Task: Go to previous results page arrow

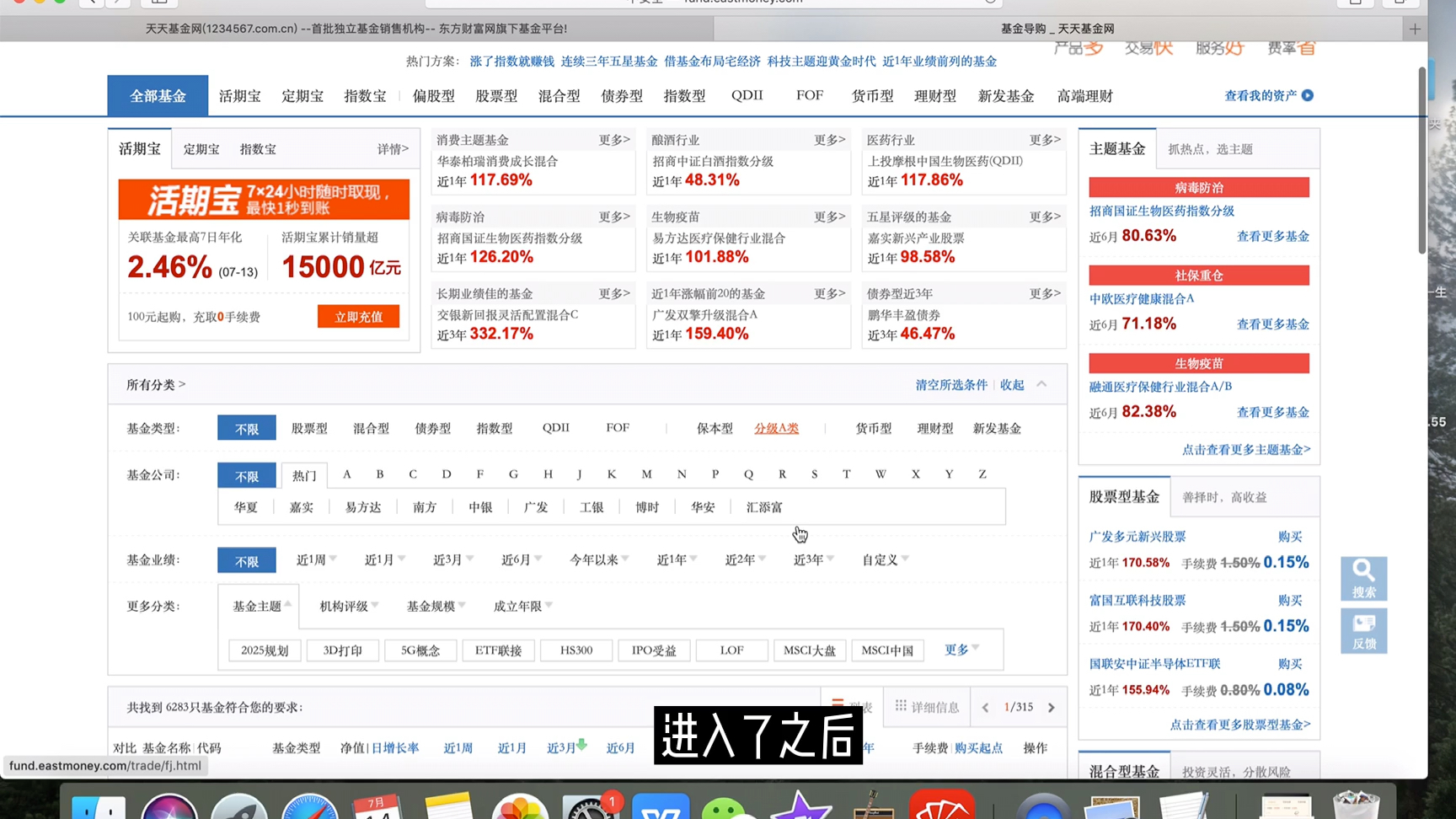Action: click(x=985, y=708)
